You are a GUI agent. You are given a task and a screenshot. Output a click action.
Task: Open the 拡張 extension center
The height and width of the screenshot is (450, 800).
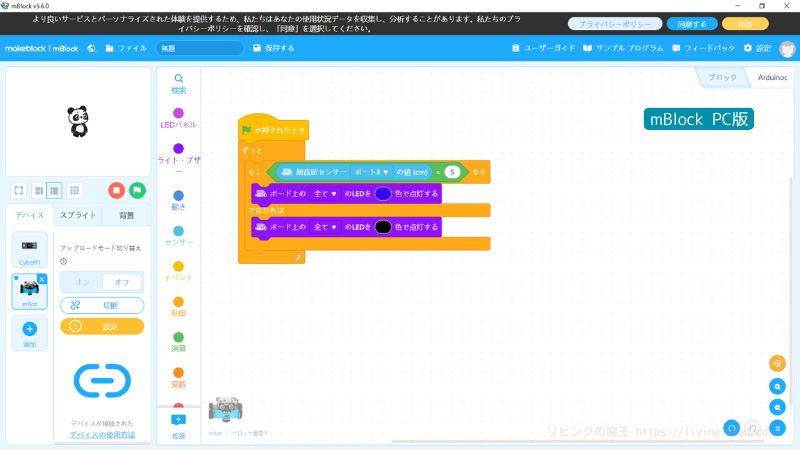pos(178,427)
